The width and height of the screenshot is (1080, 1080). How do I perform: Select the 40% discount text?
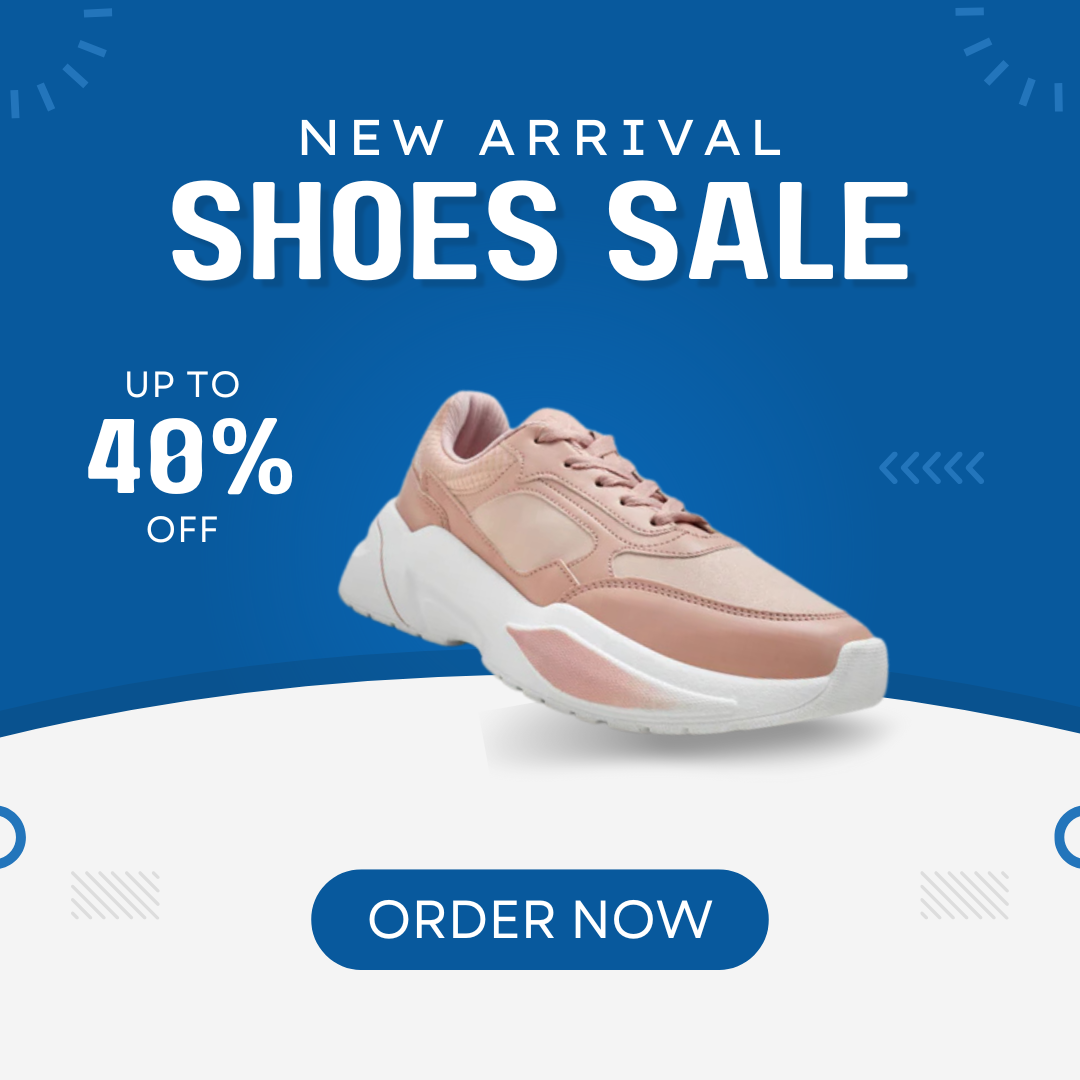[190, 456]
